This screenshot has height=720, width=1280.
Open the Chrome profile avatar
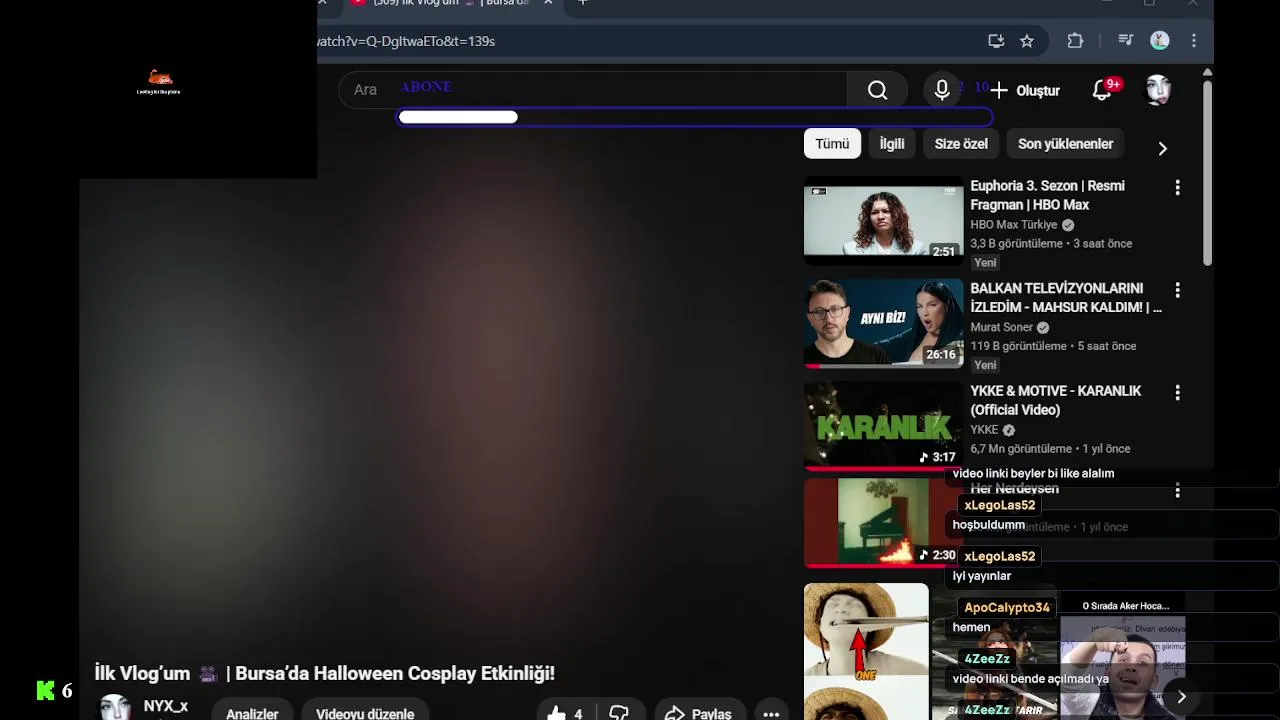coord(1160,41)
